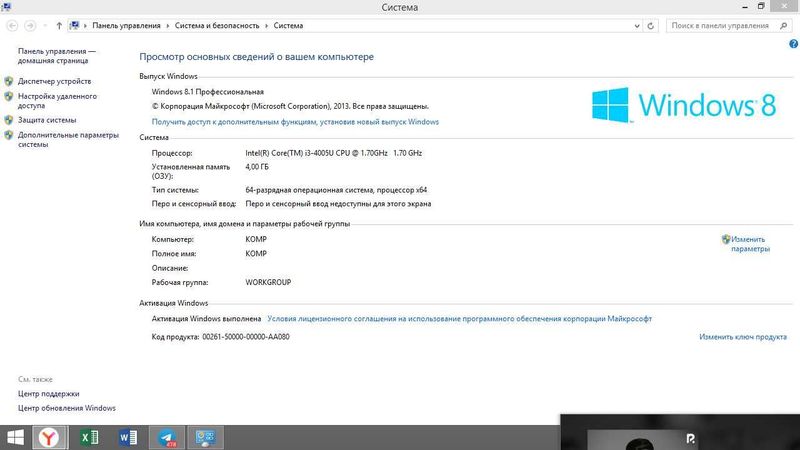Go up one level with up arrow
The image size is (800, 450).
coord(59,26)
